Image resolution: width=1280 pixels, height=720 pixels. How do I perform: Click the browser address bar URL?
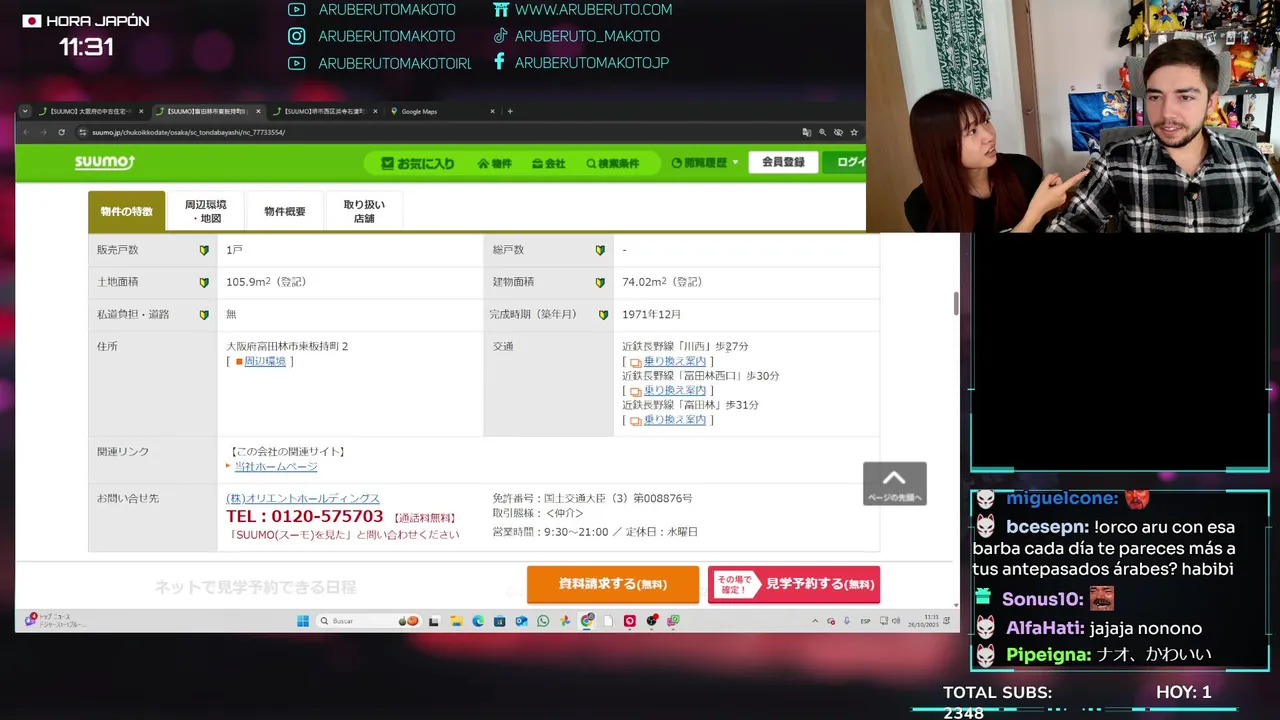pos(188,132)
